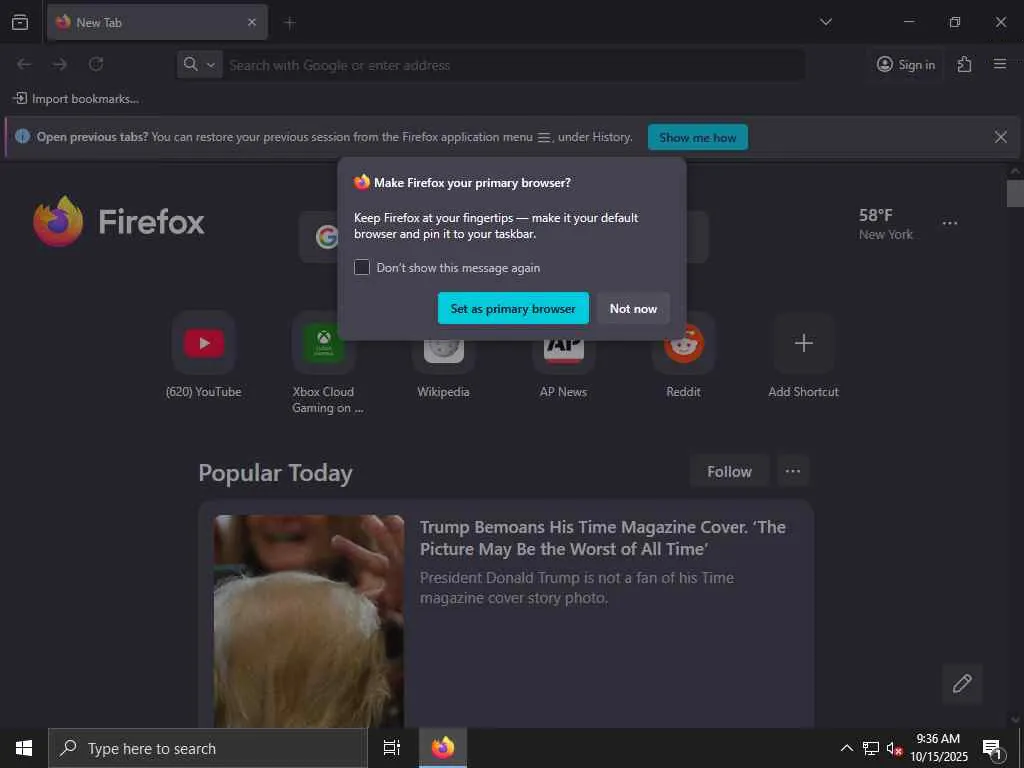
Task: Click the forward navigation arrow
Action: click(x=60, y=64)
